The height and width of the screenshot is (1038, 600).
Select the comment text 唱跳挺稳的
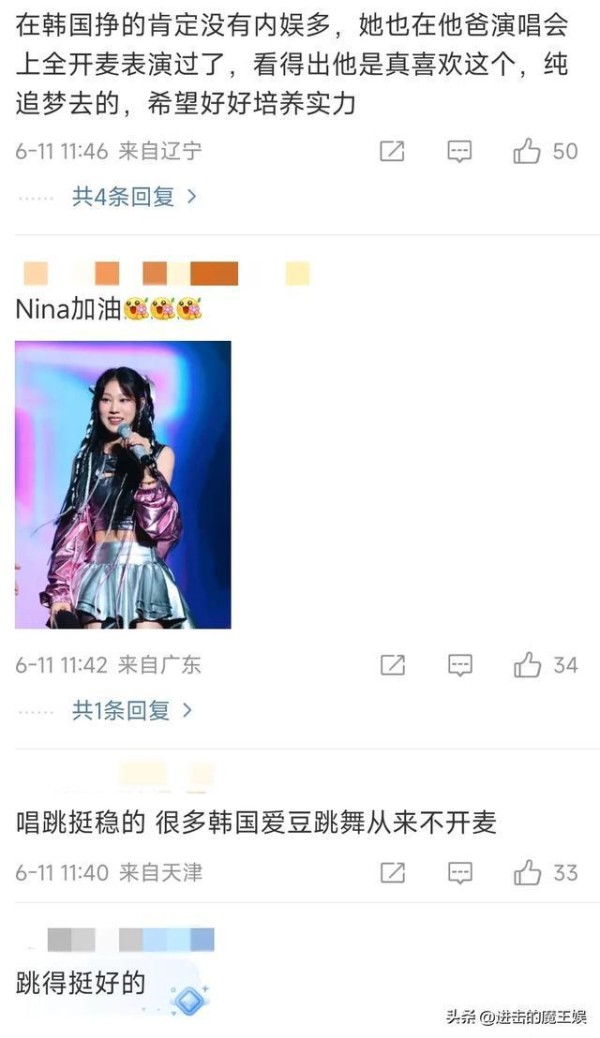click(x=80, y=823)
